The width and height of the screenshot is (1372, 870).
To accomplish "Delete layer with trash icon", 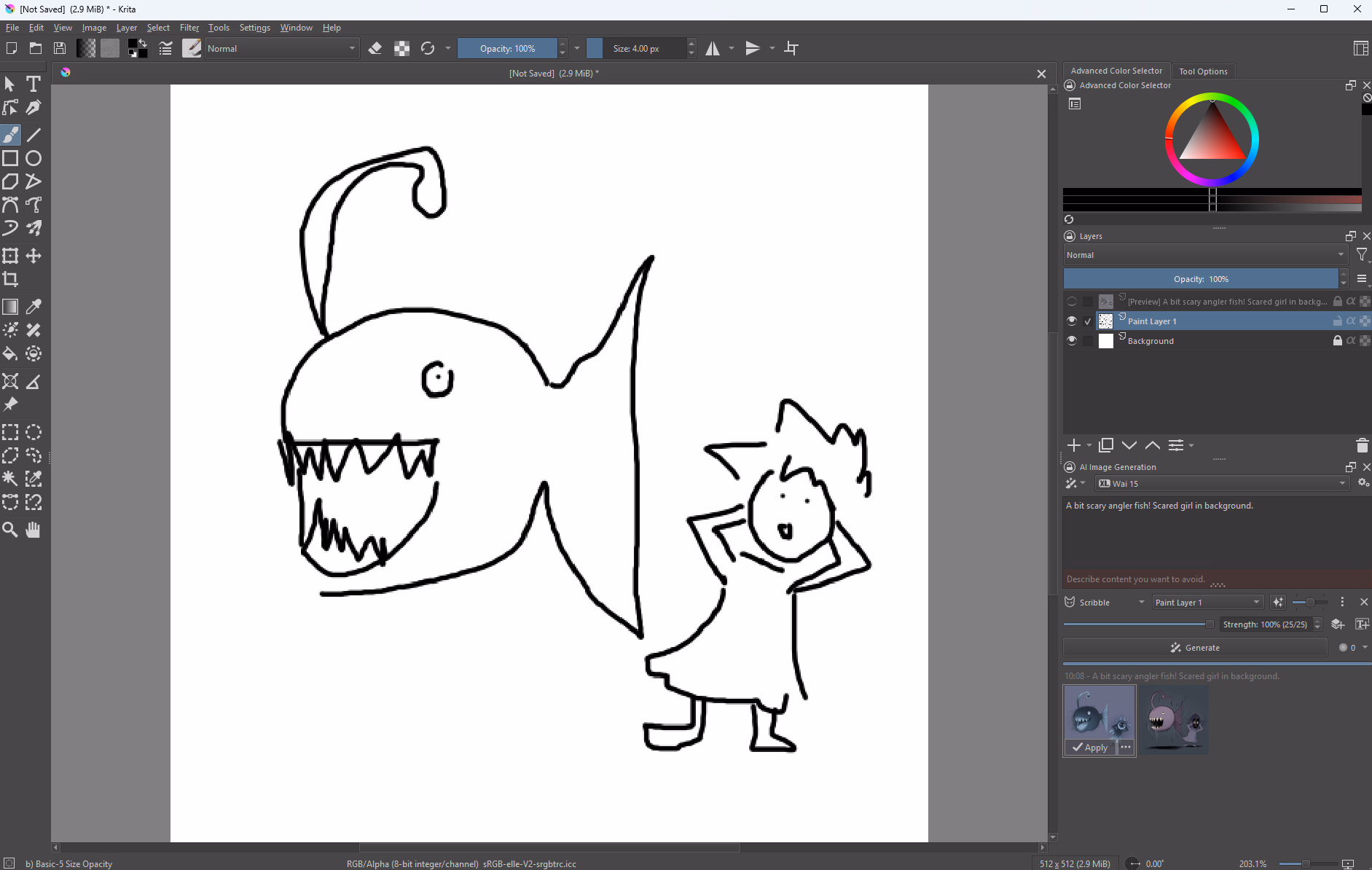I will (x=1362, y=445).
